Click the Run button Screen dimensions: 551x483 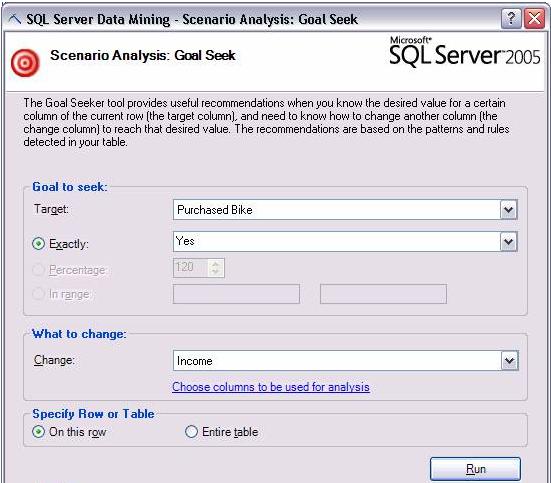(x=475, y=469)
